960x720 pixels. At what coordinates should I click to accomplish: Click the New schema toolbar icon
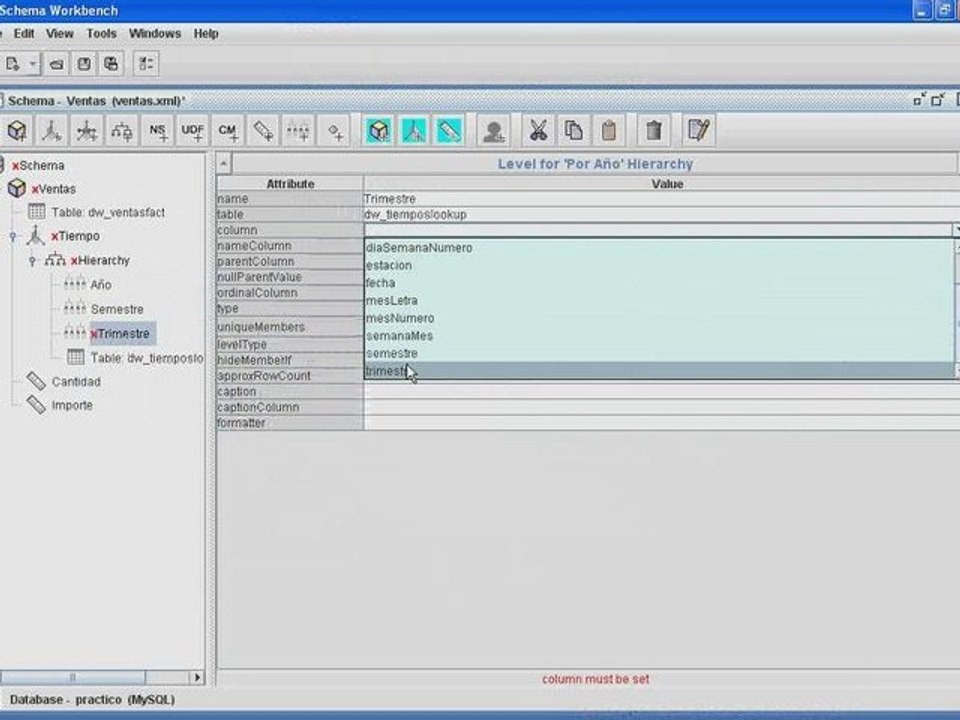pos(13,64)
